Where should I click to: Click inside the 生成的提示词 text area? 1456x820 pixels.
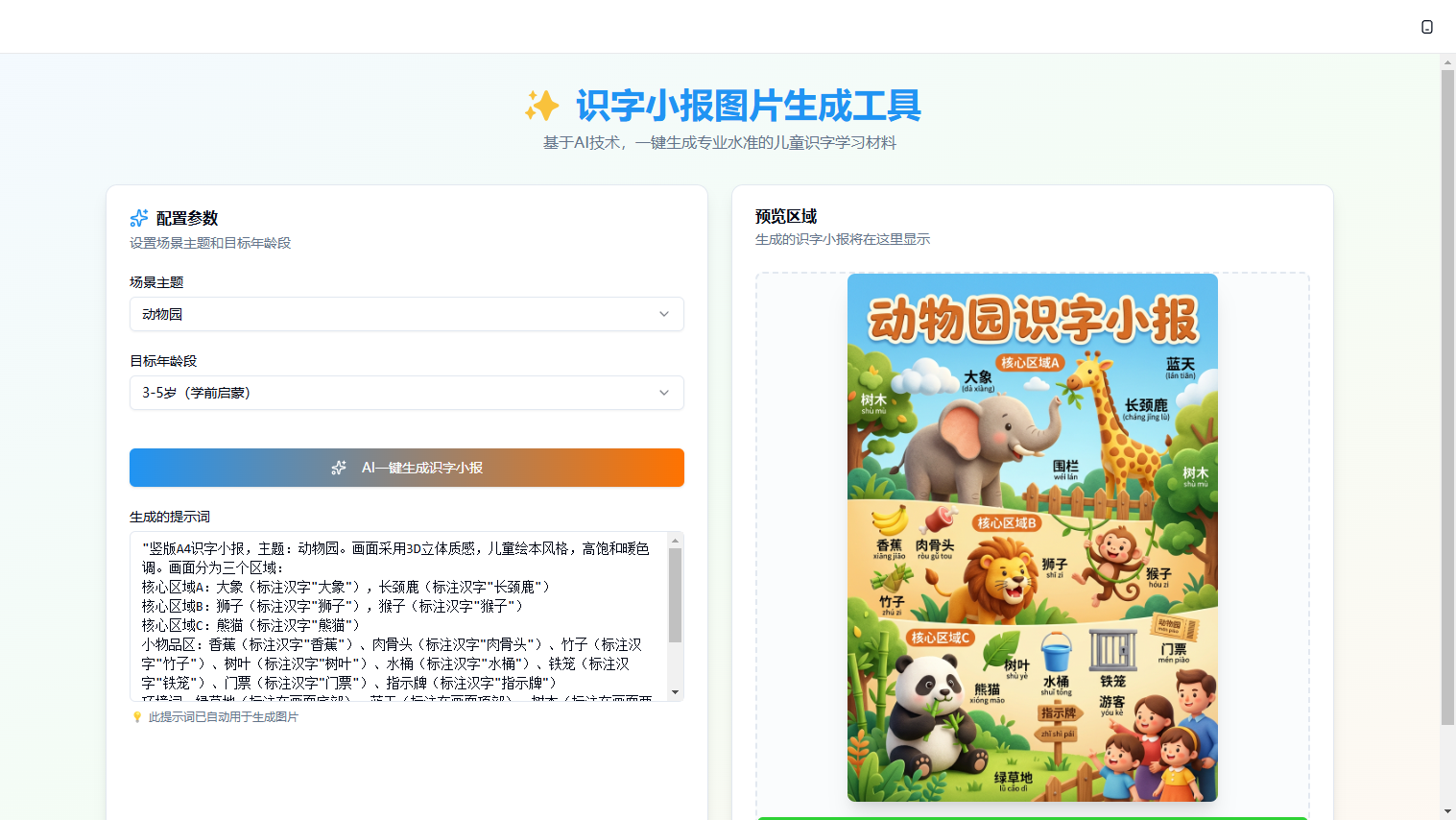pos(398,615)
